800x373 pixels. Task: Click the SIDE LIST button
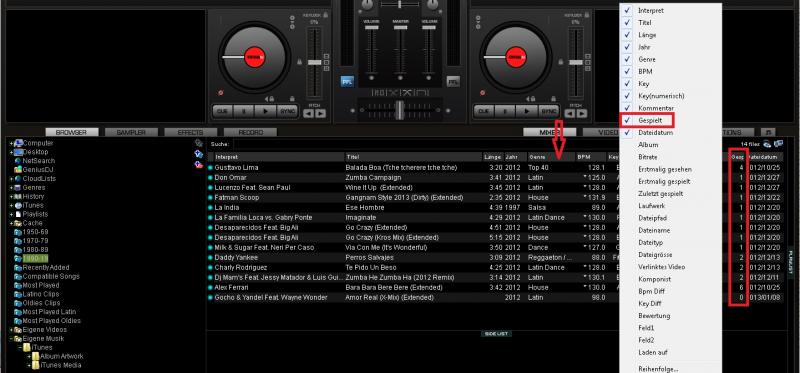(x=496, y=334)
